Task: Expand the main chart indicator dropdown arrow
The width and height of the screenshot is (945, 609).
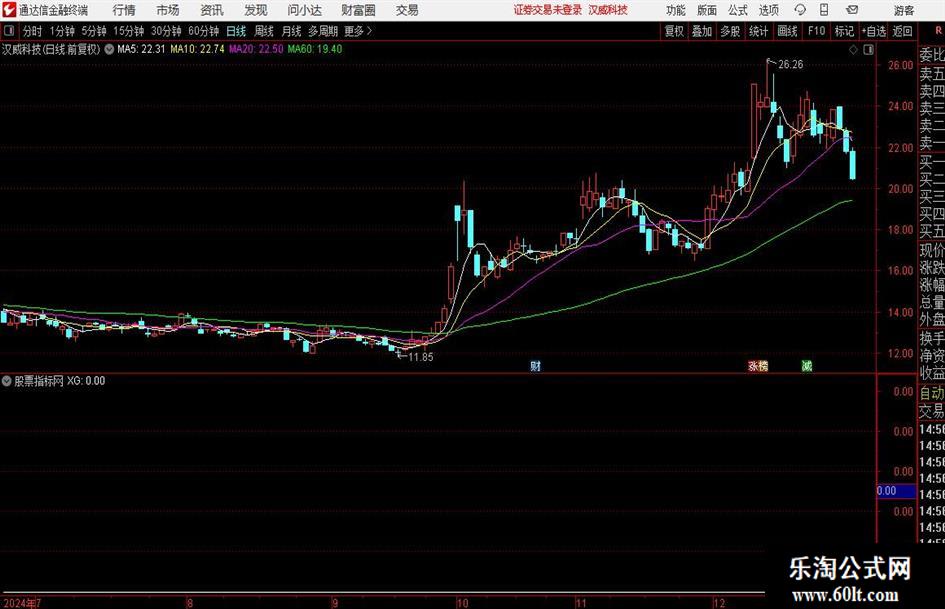Action: point(109,49)
